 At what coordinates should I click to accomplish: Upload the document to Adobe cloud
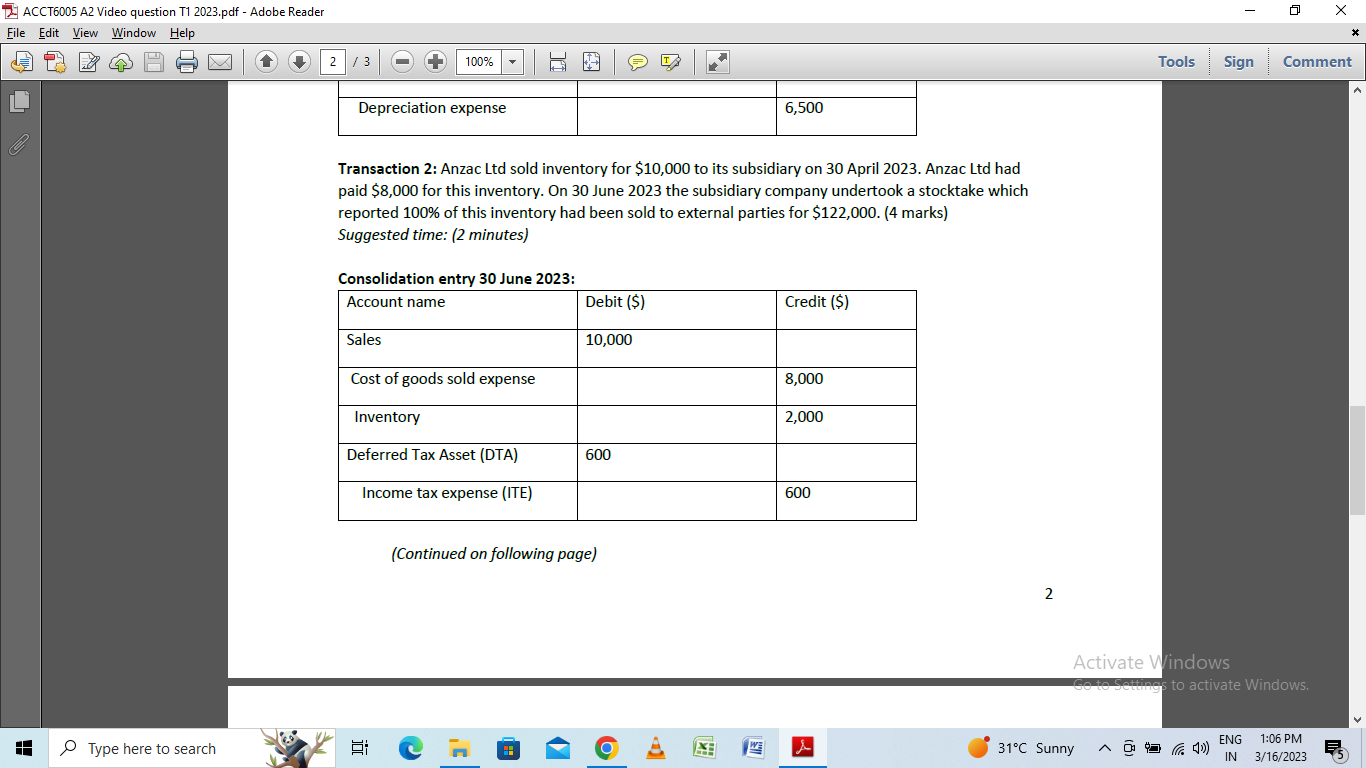(x=121, y=61)
